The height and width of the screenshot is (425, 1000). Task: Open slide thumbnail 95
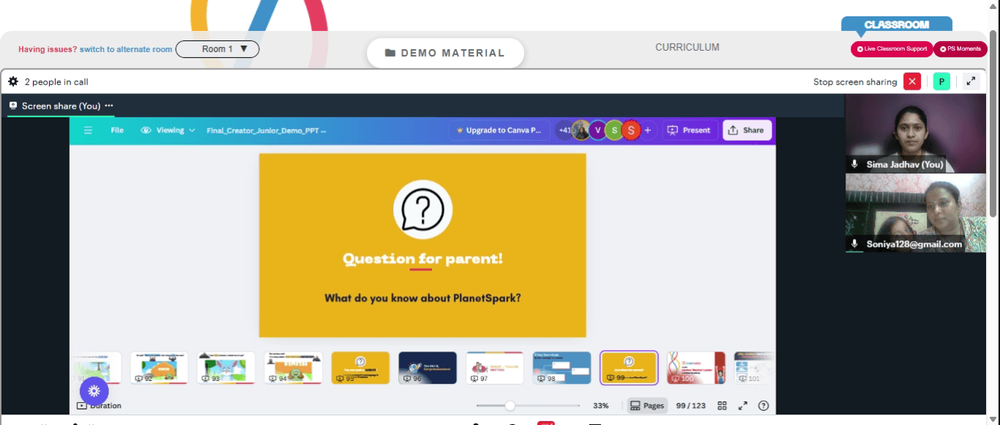[x=360, y=368]
